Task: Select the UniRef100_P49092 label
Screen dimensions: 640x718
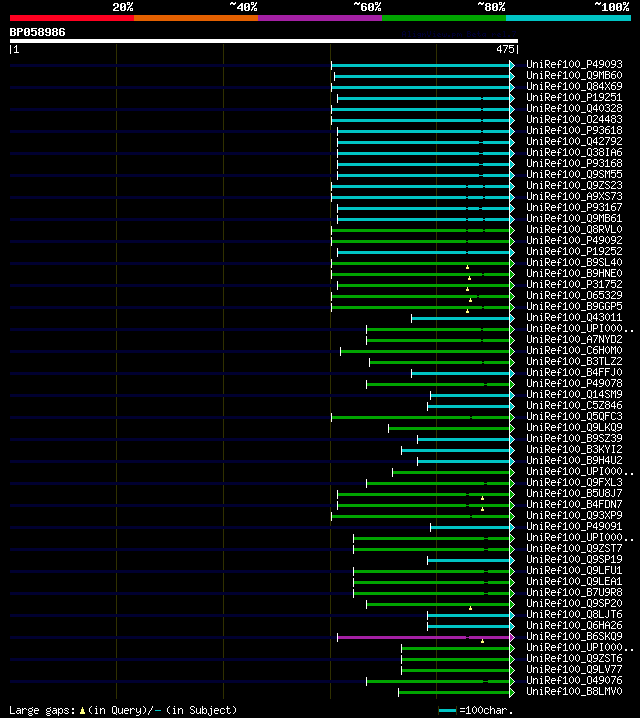Action: 574,240
